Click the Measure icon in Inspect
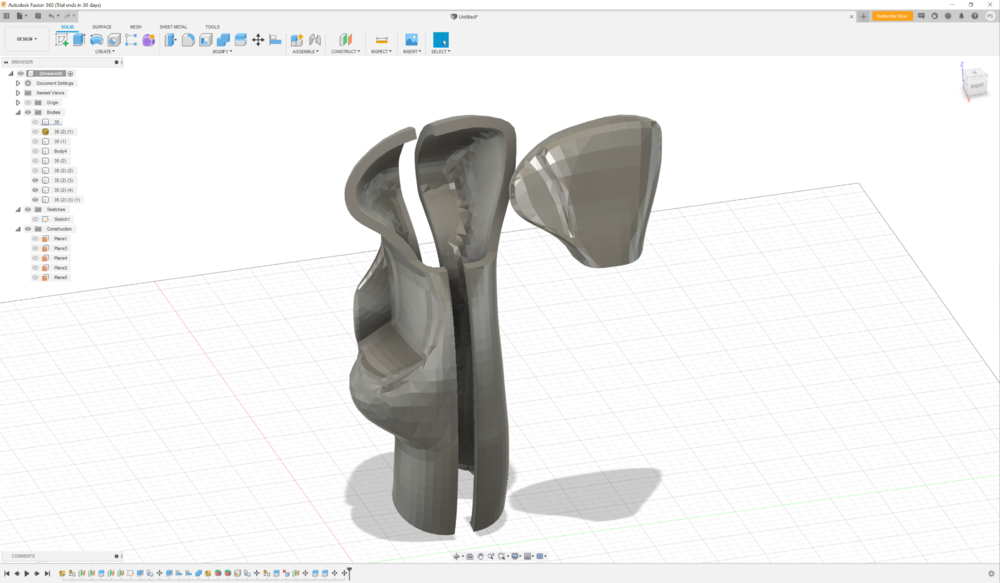This screenshot has width=1000, height=583. click(381, 40)
